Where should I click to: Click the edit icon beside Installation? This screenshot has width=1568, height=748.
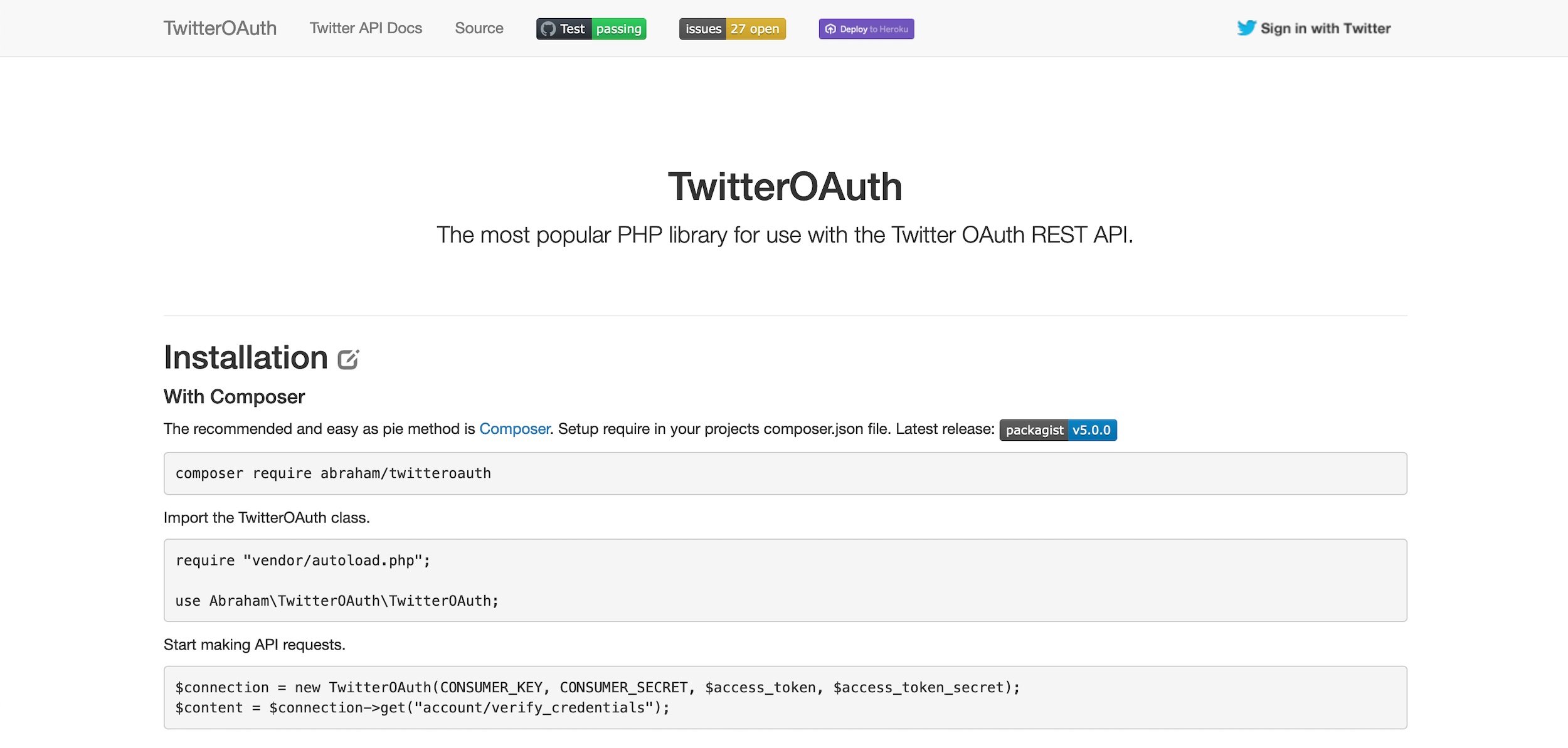pyautogui.click(x=348, y=359)
